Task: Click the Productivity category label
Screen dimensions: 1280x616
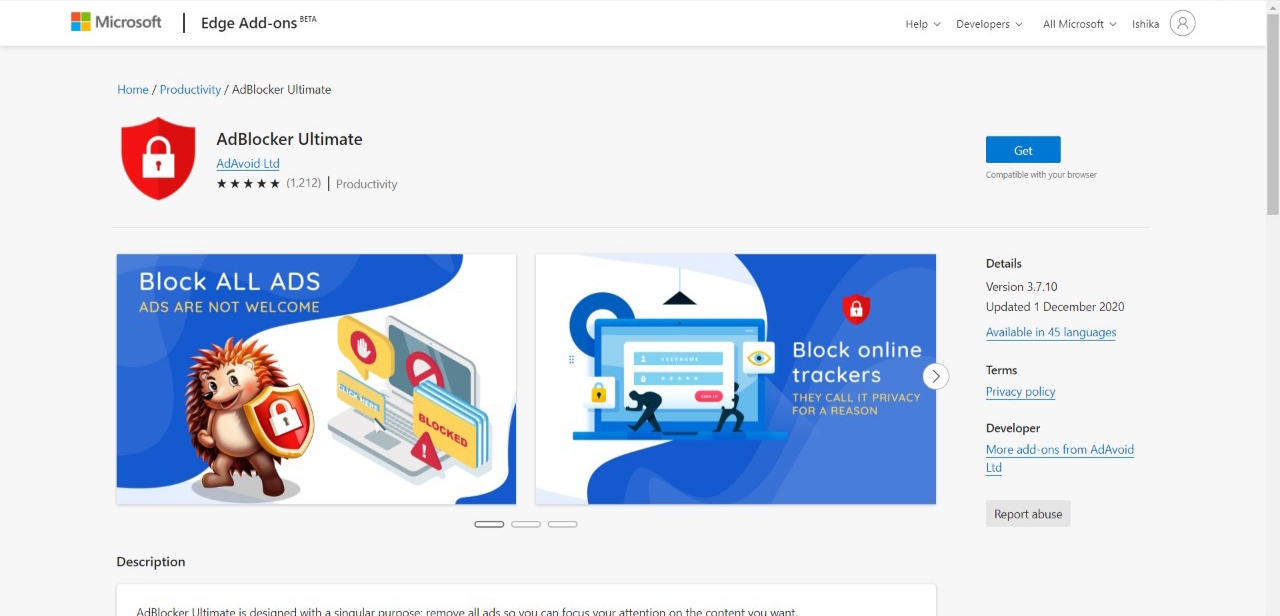Action: tap(367, 184)
